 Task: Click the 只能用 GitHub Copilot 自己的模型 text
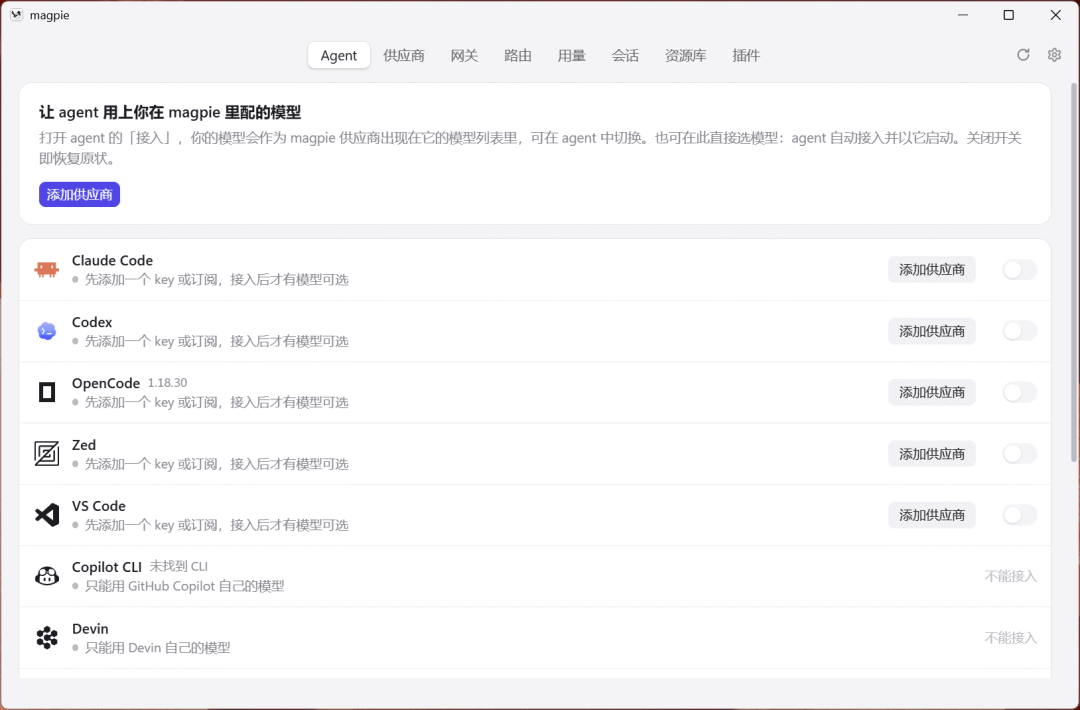pos(185,587)
